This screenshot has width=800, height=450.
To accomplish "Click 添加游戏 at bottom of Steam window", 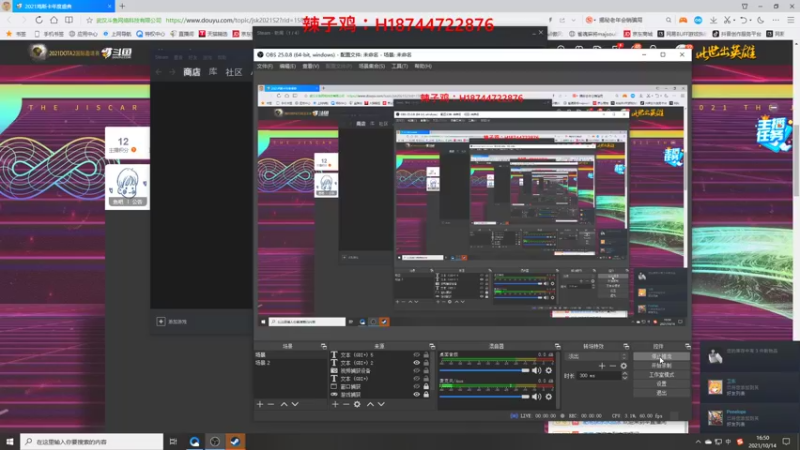I will (x=172, y=322).
